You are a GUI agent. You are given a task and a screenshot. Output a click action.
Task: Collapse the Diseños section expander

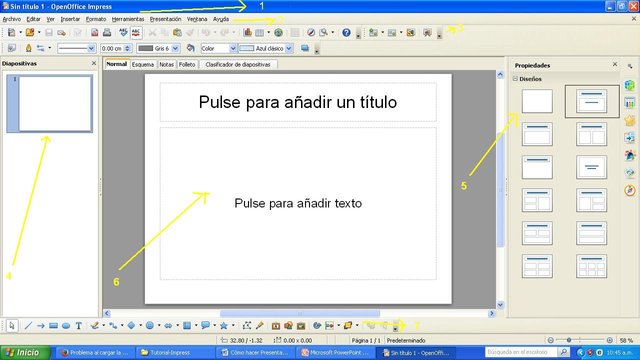click(515, 78)
